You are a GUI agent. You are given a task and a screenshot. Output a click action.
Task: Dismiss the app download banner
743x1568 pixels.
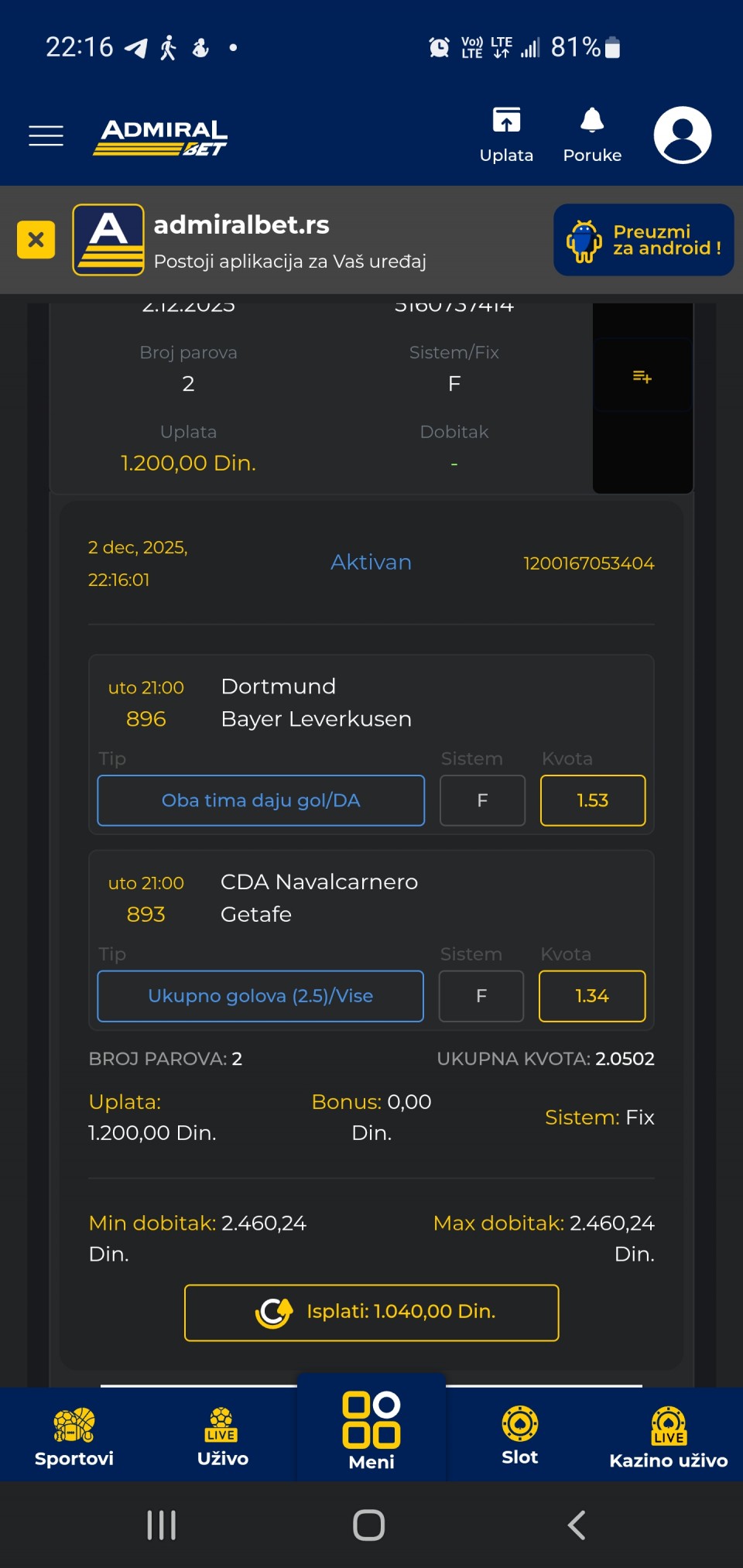pos(36,239)
